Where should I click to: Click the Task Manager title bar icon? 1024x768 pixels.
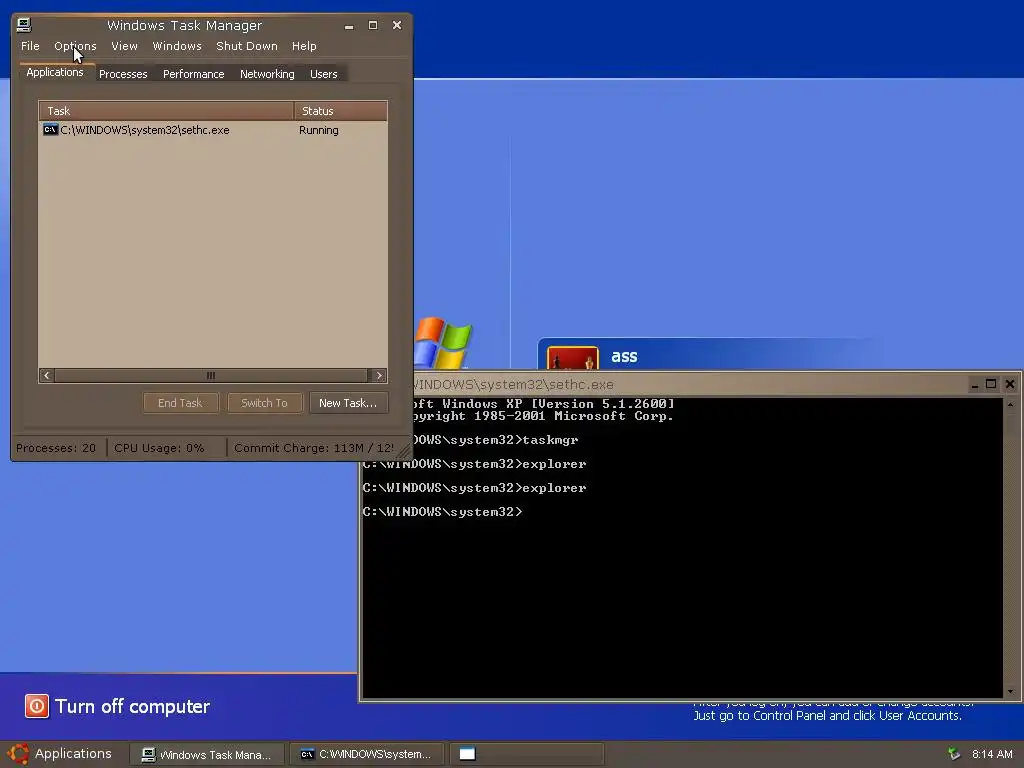click(24, 25)
